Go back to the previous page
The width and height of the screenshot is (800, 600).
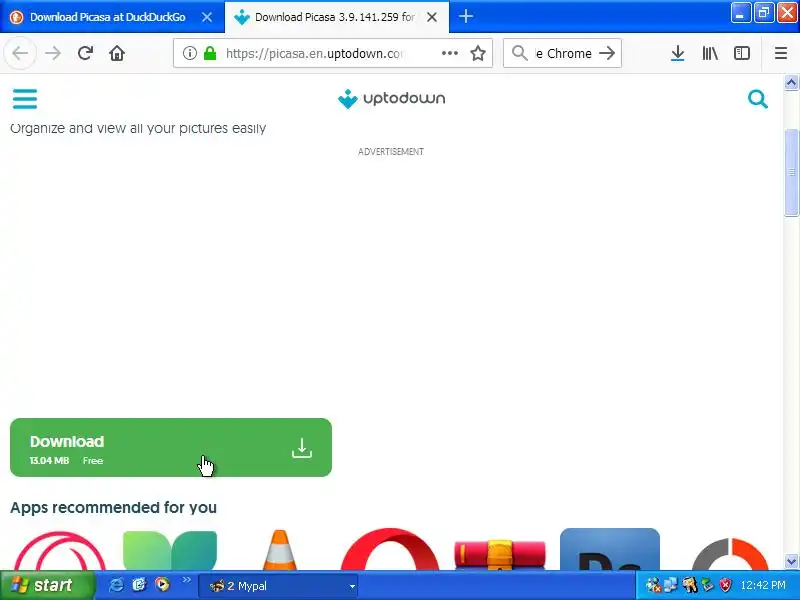coord(20,53)
